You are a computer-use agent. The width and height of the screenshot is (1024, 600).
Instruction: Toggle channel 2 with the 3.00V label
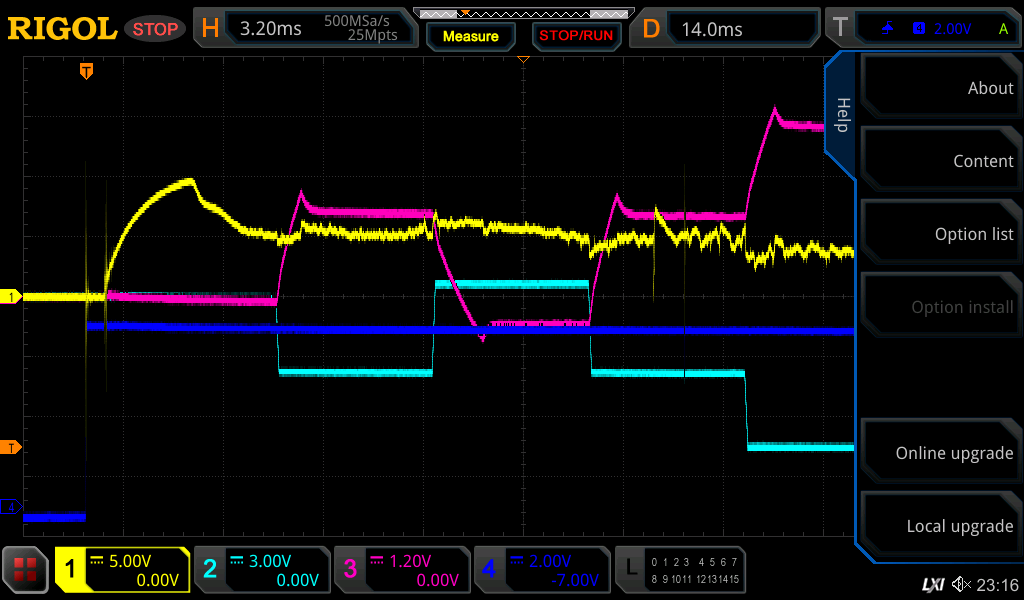click(x=261, y=570)
